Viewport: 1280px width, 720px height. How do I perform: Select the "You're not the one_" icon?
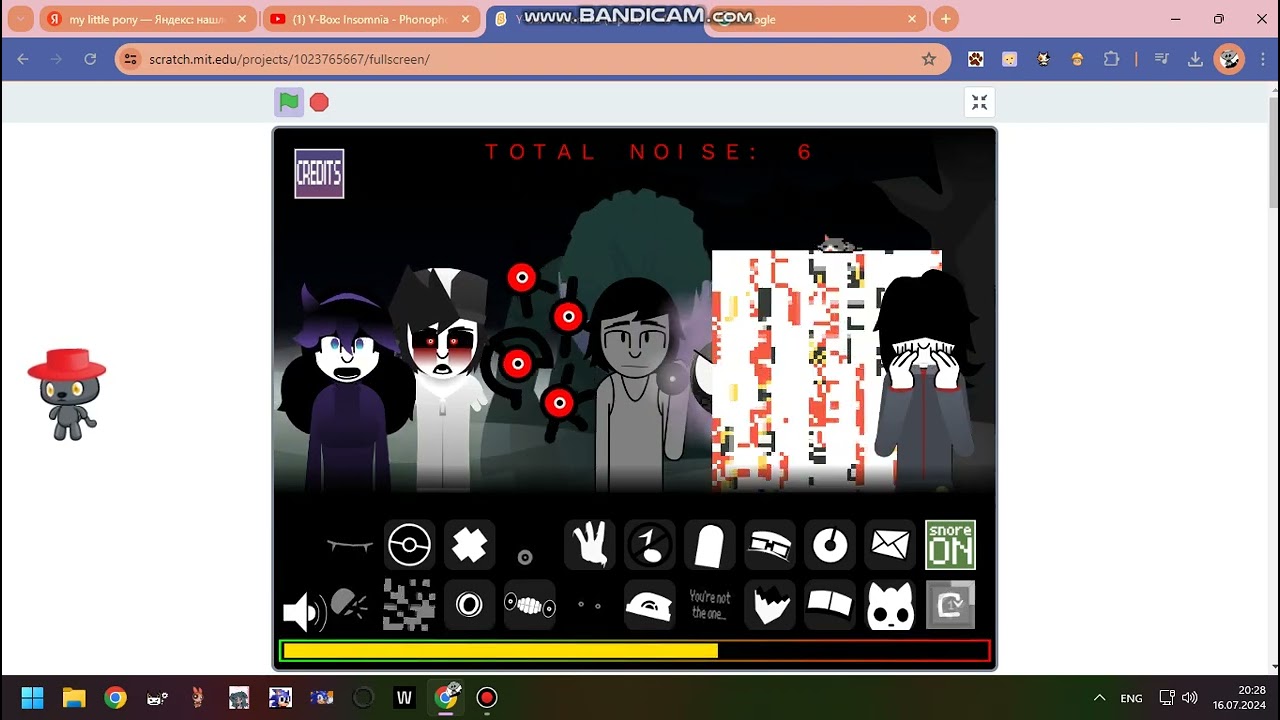pyautogui.click(x=710, y=605)
